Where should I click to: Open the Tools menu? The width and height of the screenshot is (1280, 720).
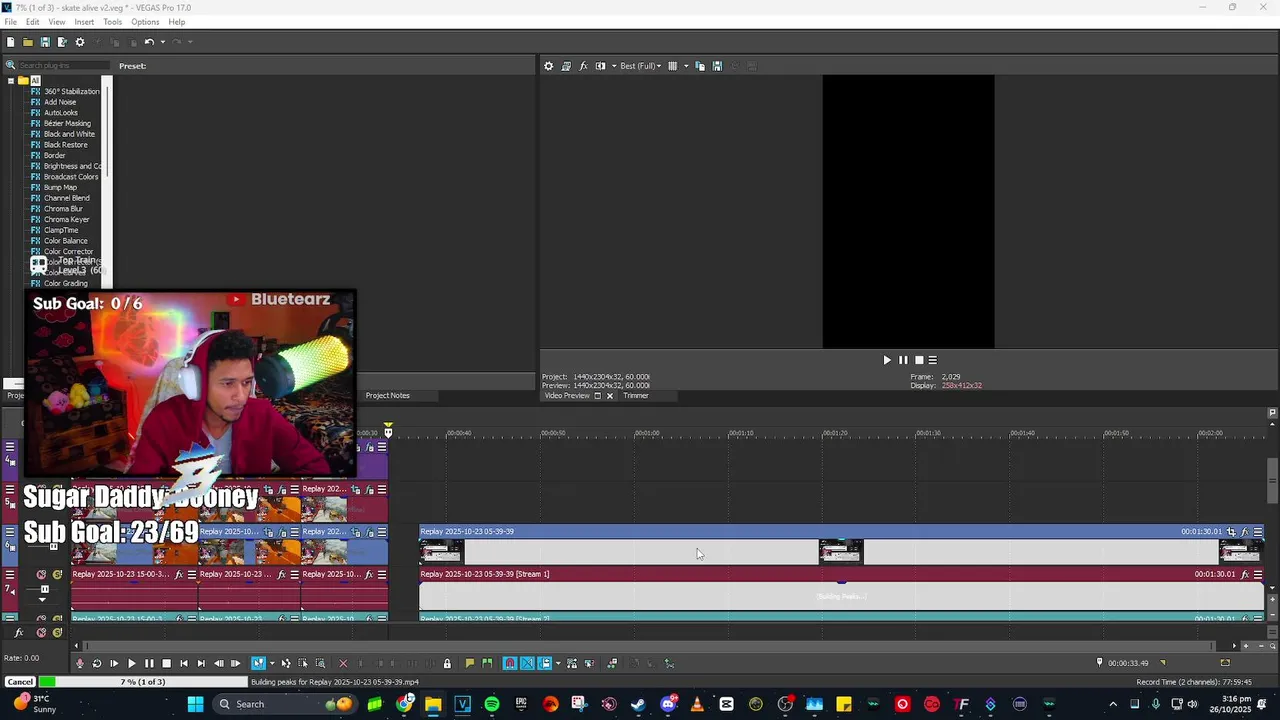tap(112, 22)
